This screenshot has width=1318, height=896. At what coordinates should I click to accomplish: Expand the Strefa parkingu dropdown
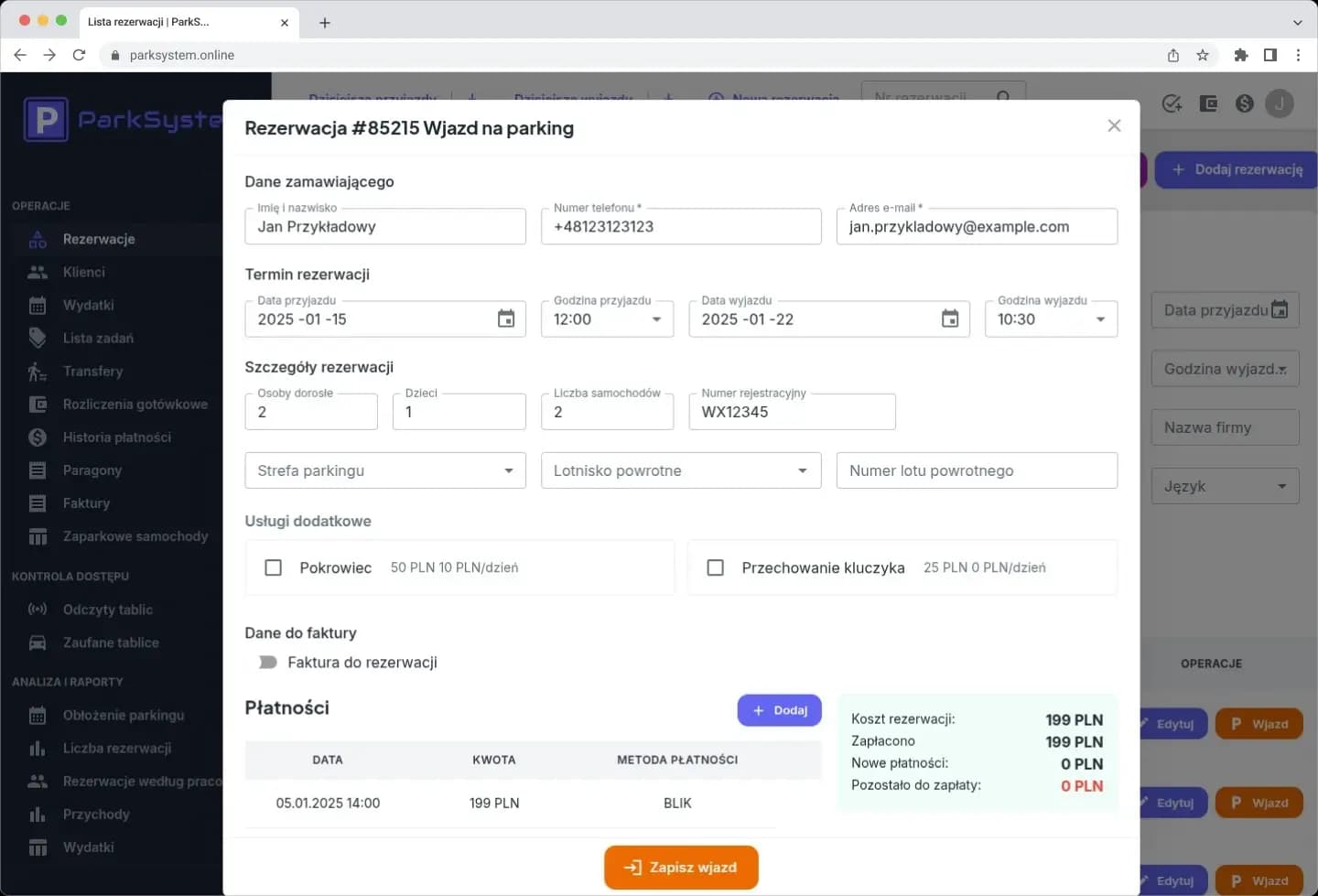[x=385, y=470]
